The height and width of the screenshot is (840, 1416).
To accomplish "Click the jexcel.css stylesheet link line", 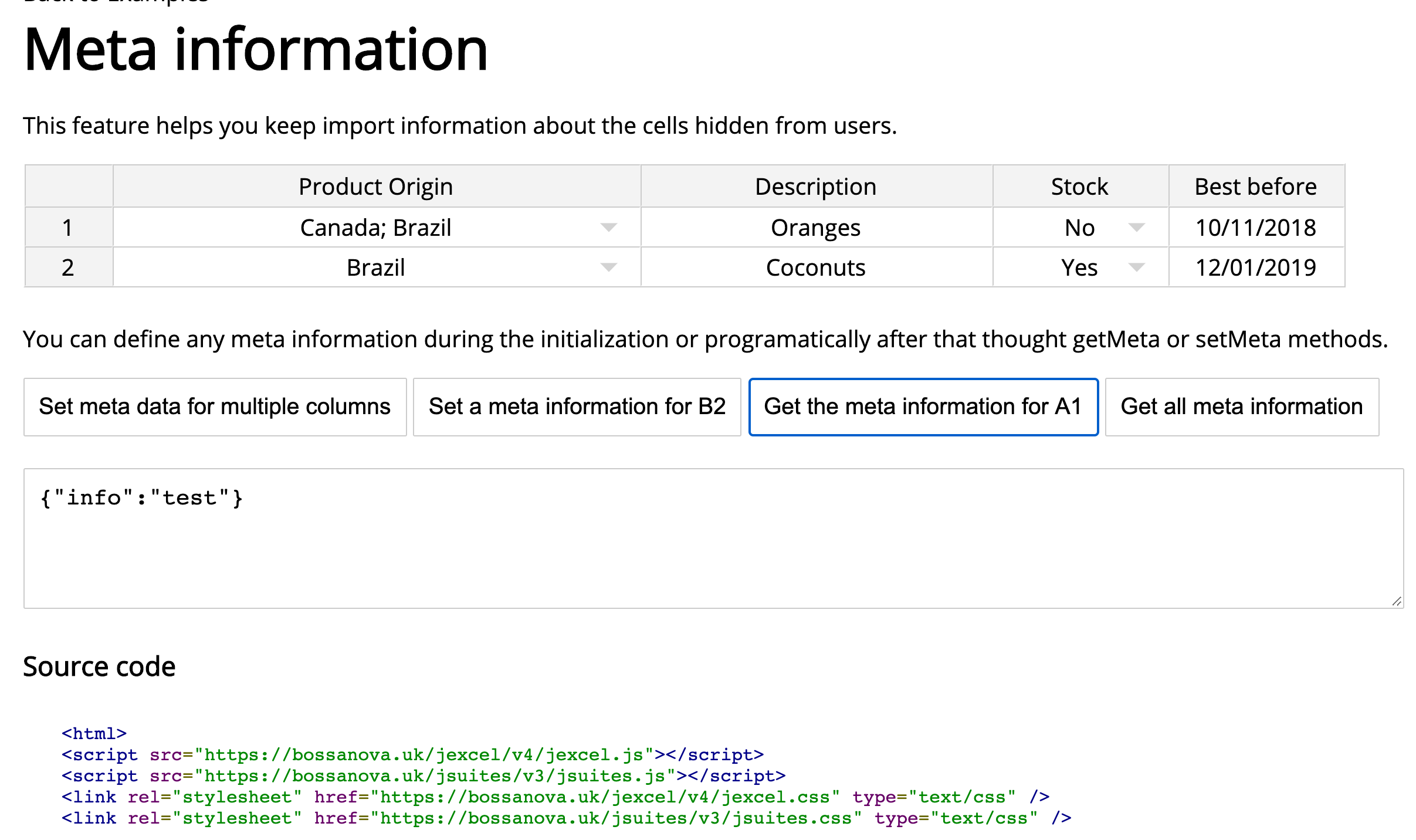I will 555,797.
